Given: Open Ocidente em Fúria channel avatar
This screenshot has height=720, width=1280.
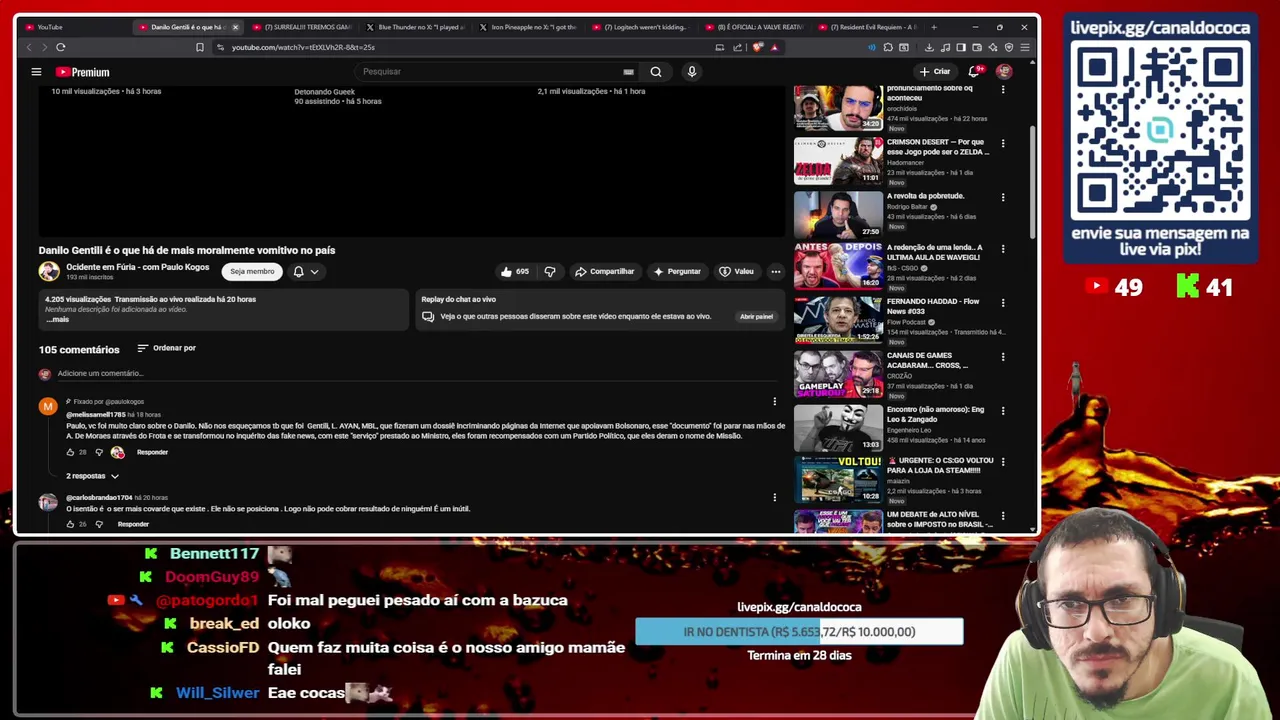Looking at the screenshot, I should [49, 271].
